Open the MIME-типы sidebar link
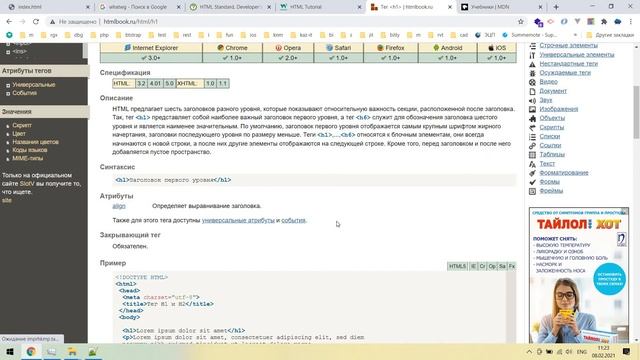 [27, 158]
